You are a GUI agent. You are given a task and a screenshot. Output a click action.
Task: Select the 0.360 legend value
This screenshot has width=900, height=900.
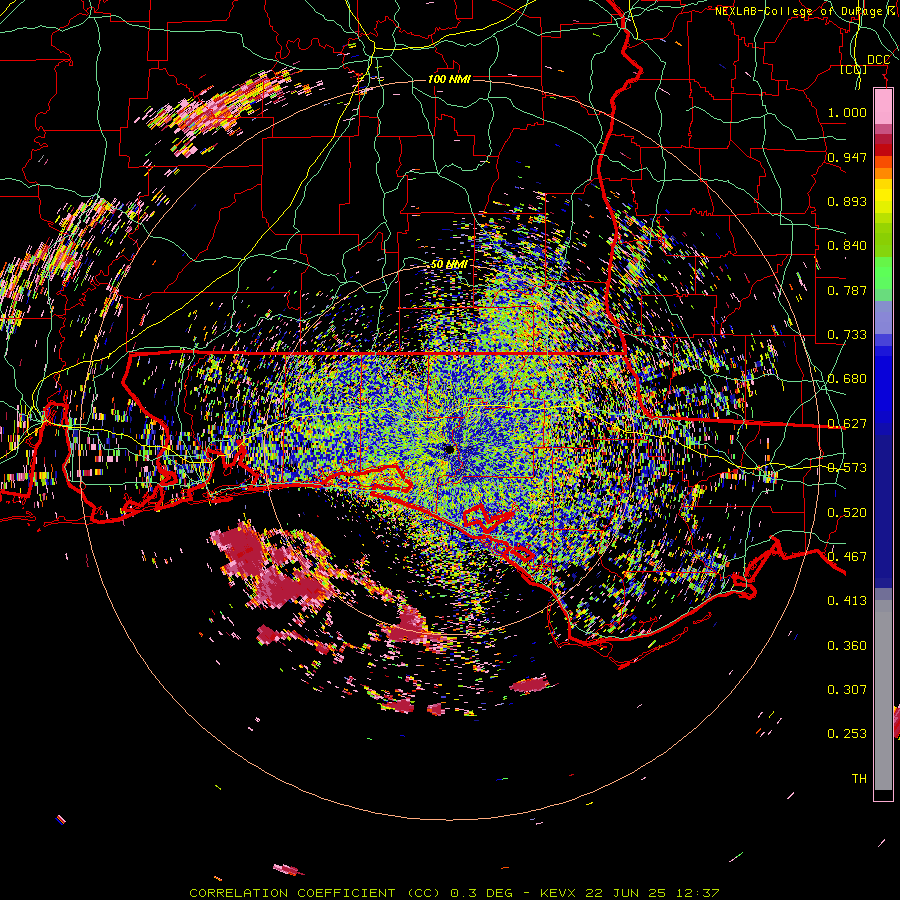click(x=847, y=645)
